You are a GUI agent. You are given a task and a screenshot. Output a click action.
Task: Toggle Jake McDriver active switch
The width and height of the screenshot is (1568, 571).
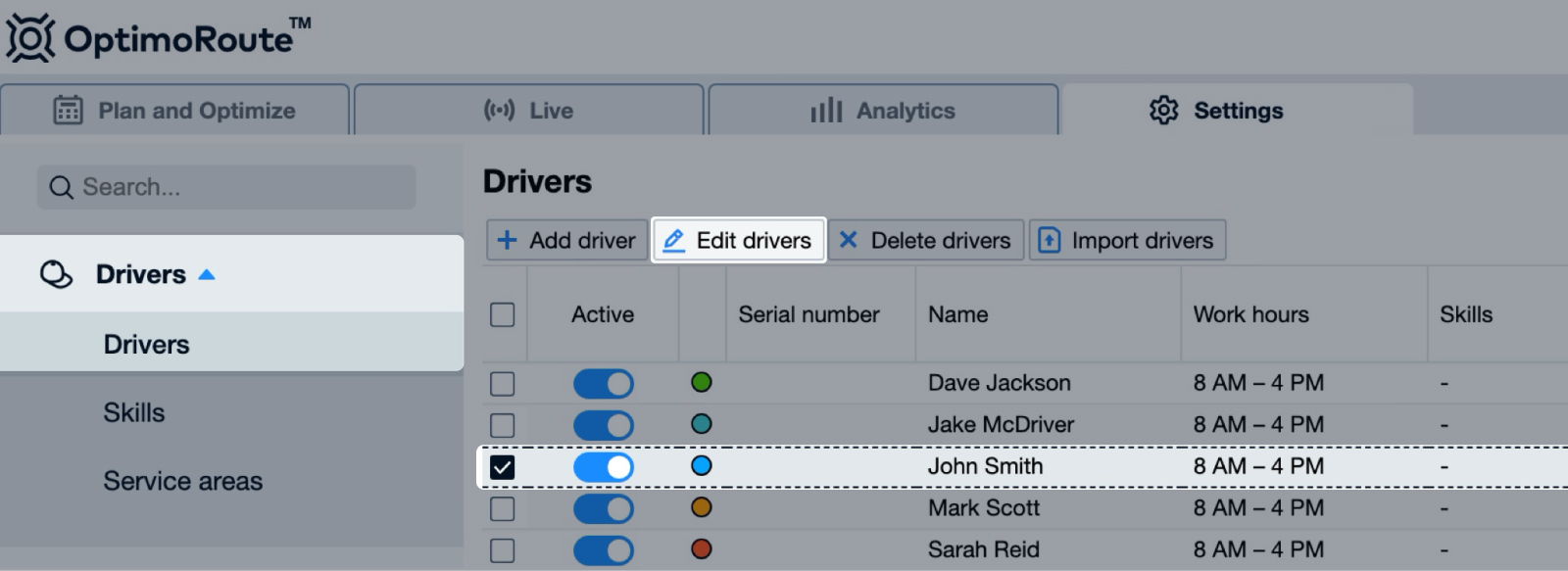pyautogui.click(x=604, y=425)
